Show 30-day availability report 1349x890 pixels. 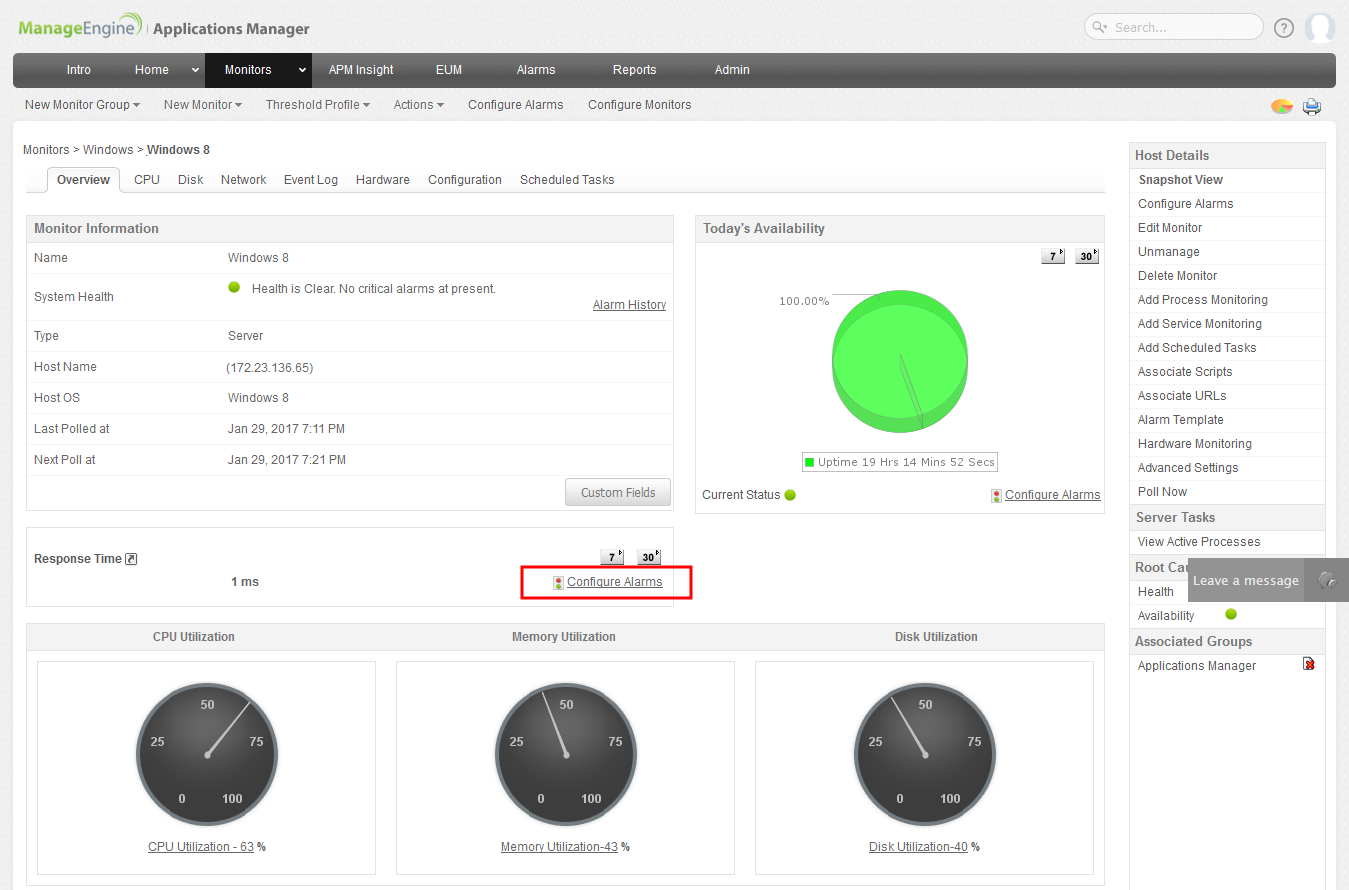tap(1087, 256)
